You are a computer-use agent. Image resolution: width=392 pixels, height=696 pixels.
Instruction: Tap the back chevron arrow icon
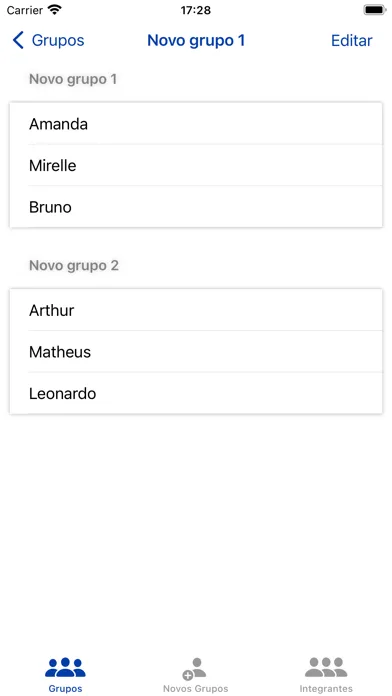pos(18,40)
